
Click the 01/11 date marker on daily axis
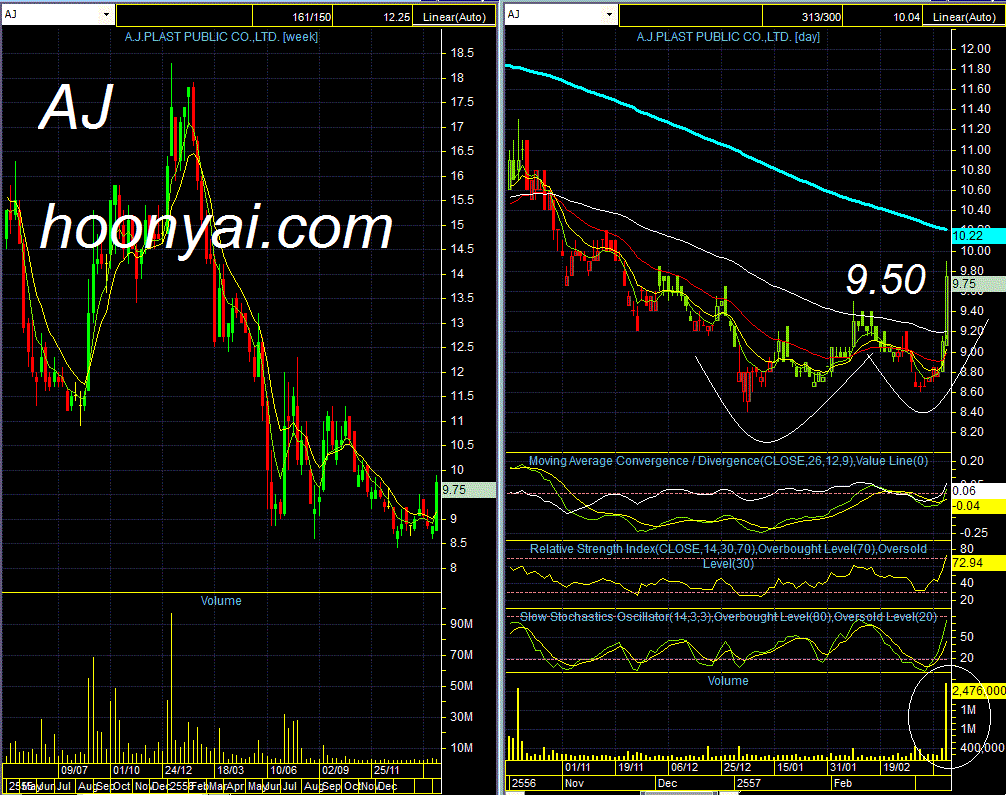[577, 767]
